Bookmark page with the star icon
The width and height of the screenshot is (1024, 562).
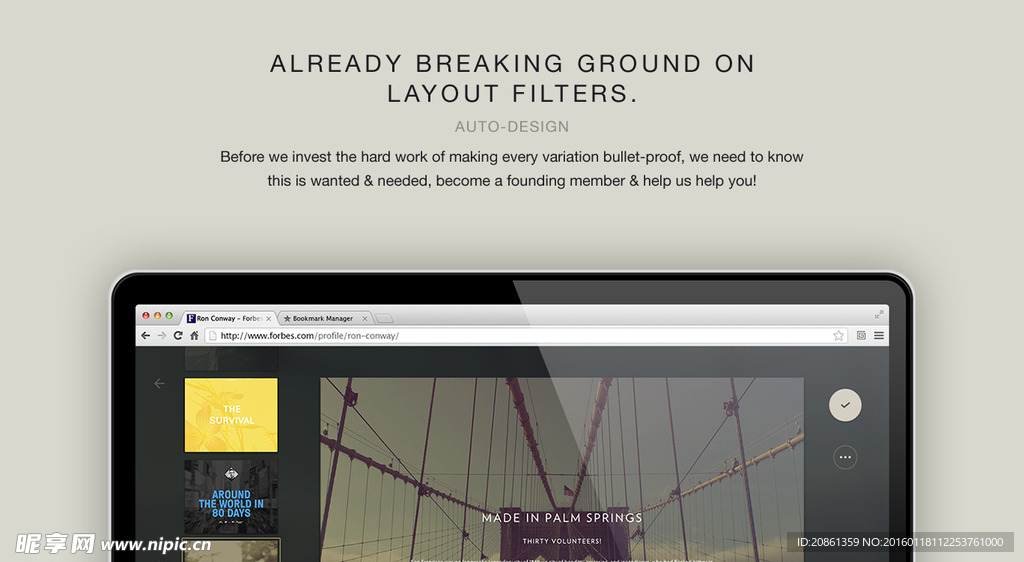[839, 336]
